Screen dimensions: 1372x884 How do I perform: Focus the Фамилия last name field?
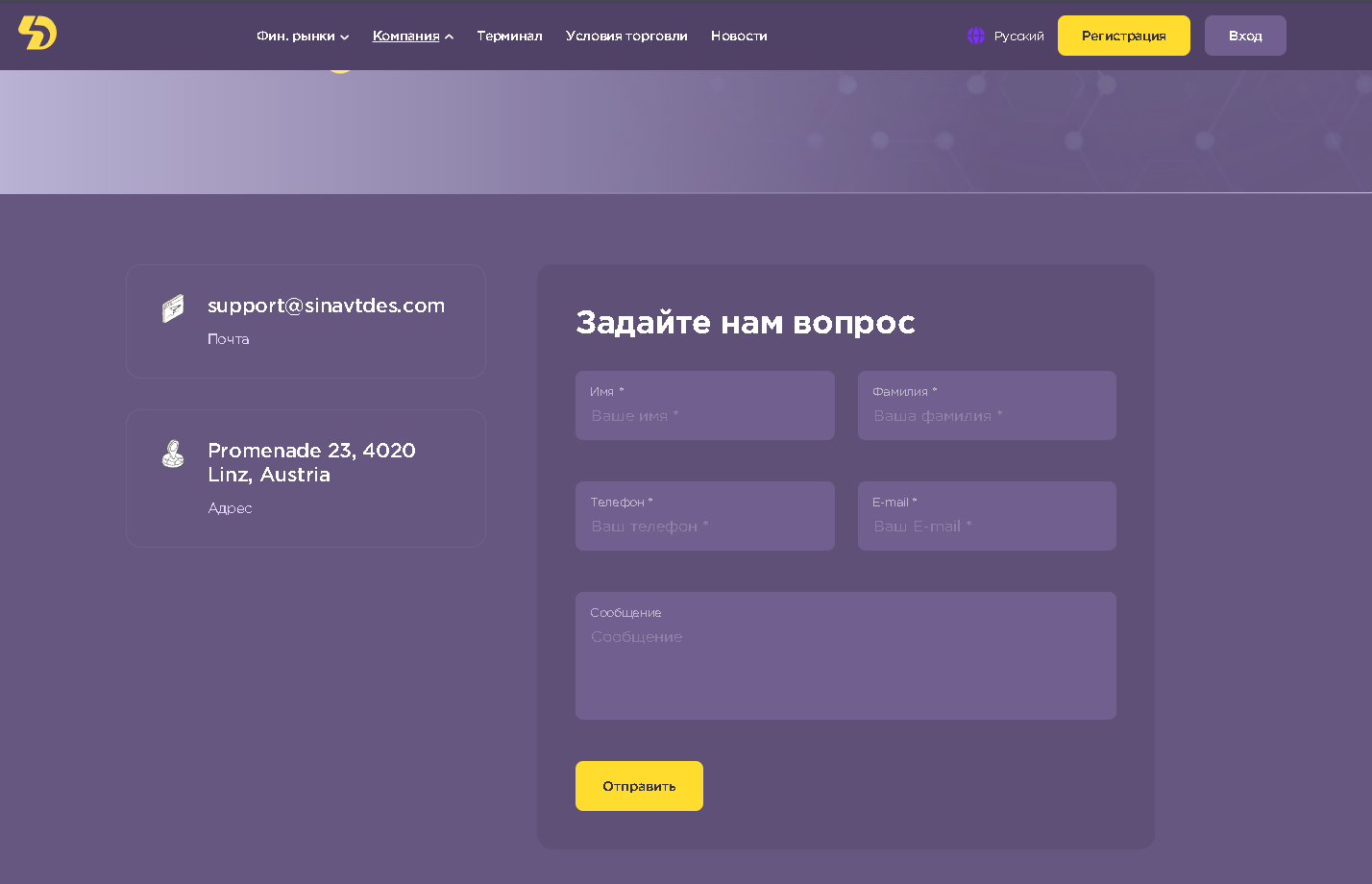[x=987, y=405]
